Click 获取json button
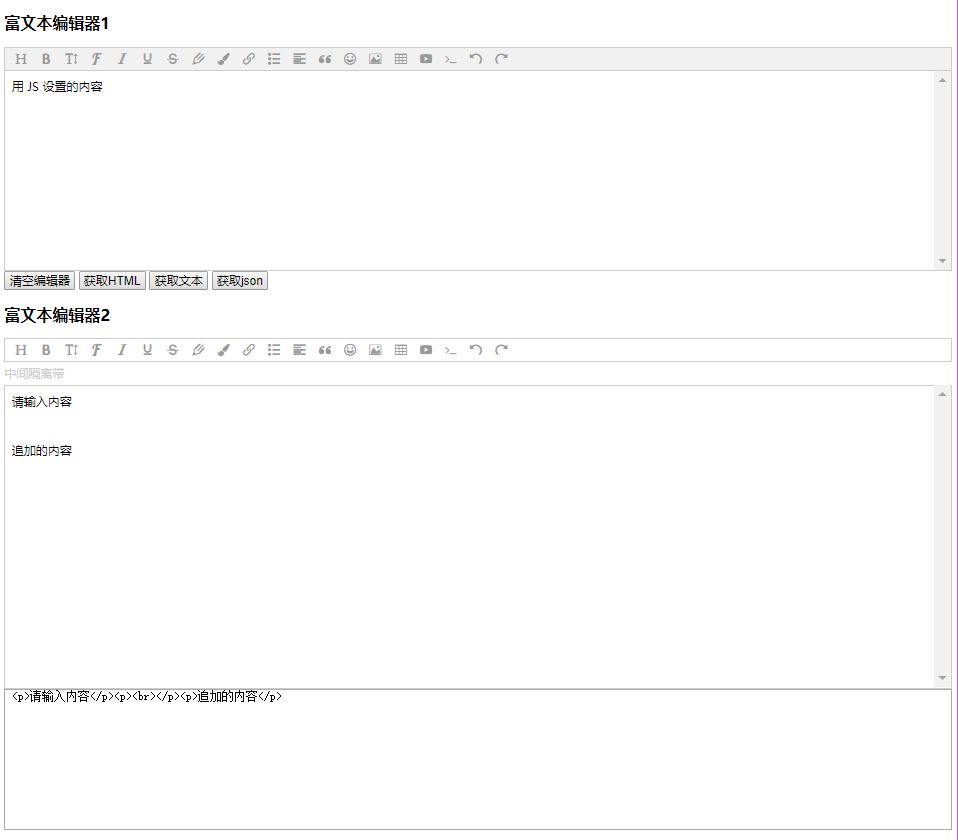Image resolution: width=958 pixels, height=840 pixels. pyautogui.click(x=240, y=281)
